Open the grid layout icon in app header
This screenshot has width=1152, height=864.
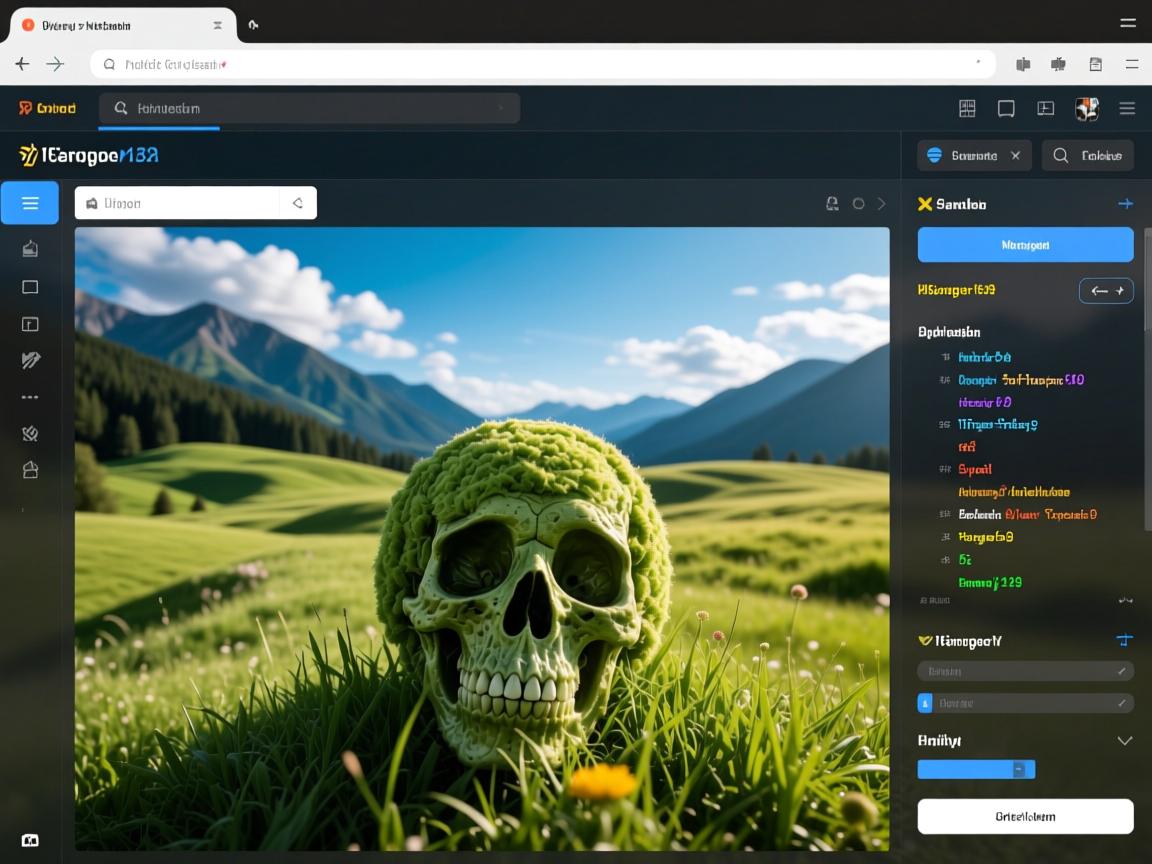[x=967, y=109]
